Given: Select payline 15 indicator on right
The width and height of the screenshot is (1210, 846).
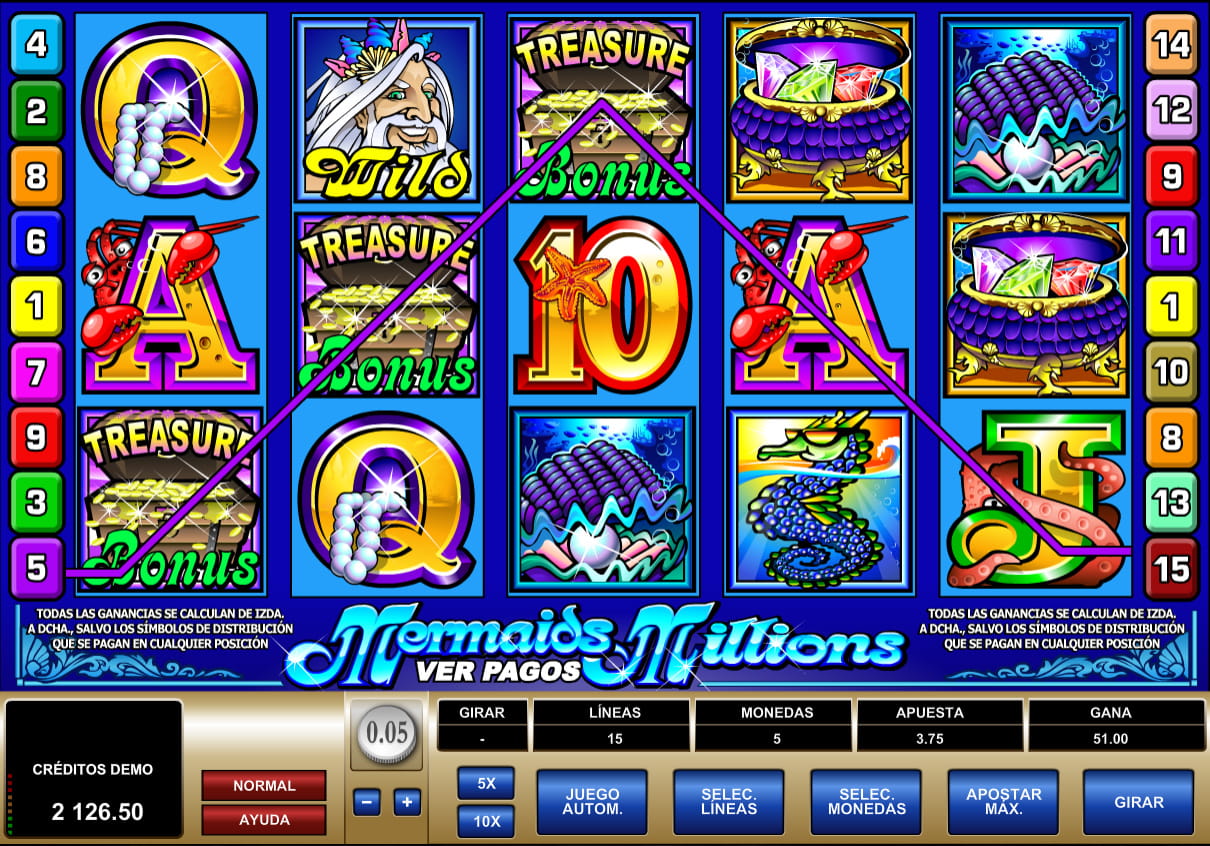Looking at the screenshot, I should [1171, 570].
